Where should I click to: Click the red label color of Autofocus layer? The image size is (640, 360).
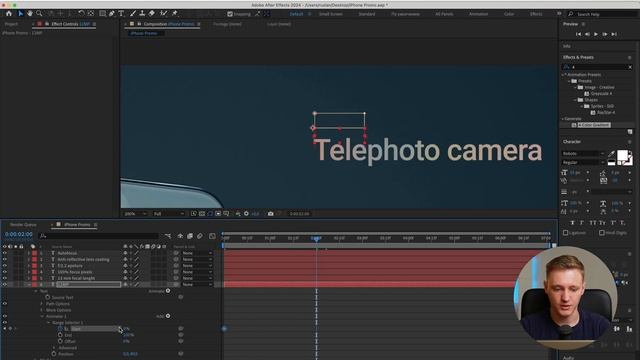coord(34,253)
